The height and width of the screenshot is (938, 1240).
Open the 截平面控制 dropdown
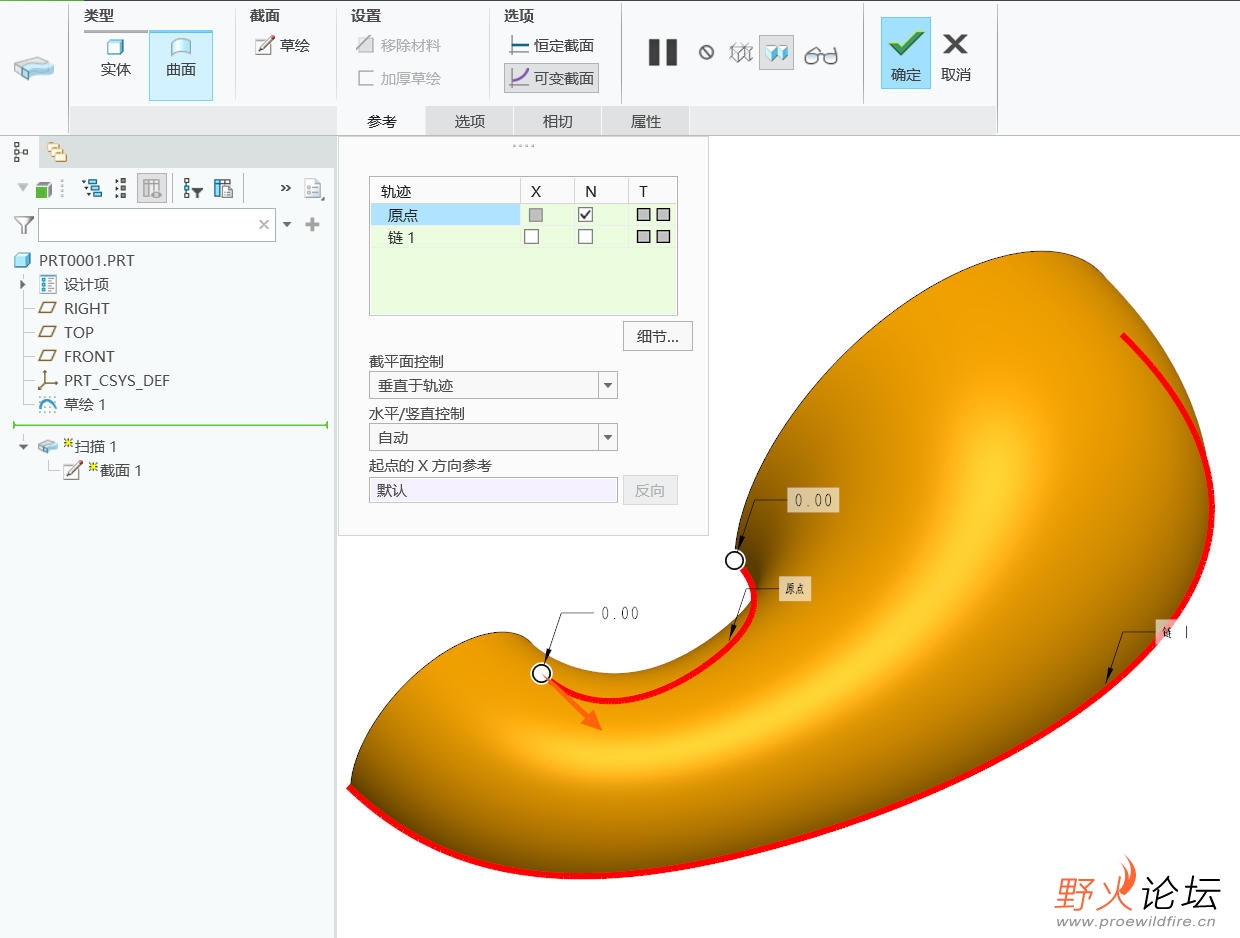pyautogui.click(x=493, y=385)
